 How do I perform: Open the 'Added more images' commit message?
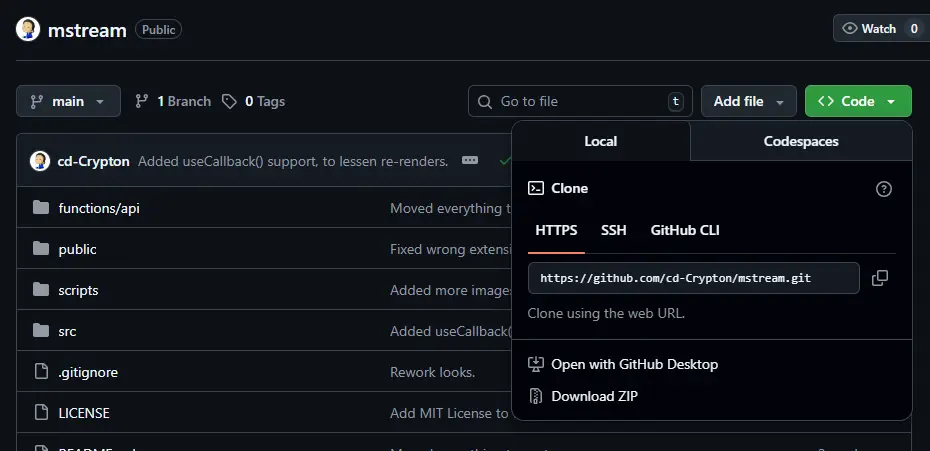451,290
